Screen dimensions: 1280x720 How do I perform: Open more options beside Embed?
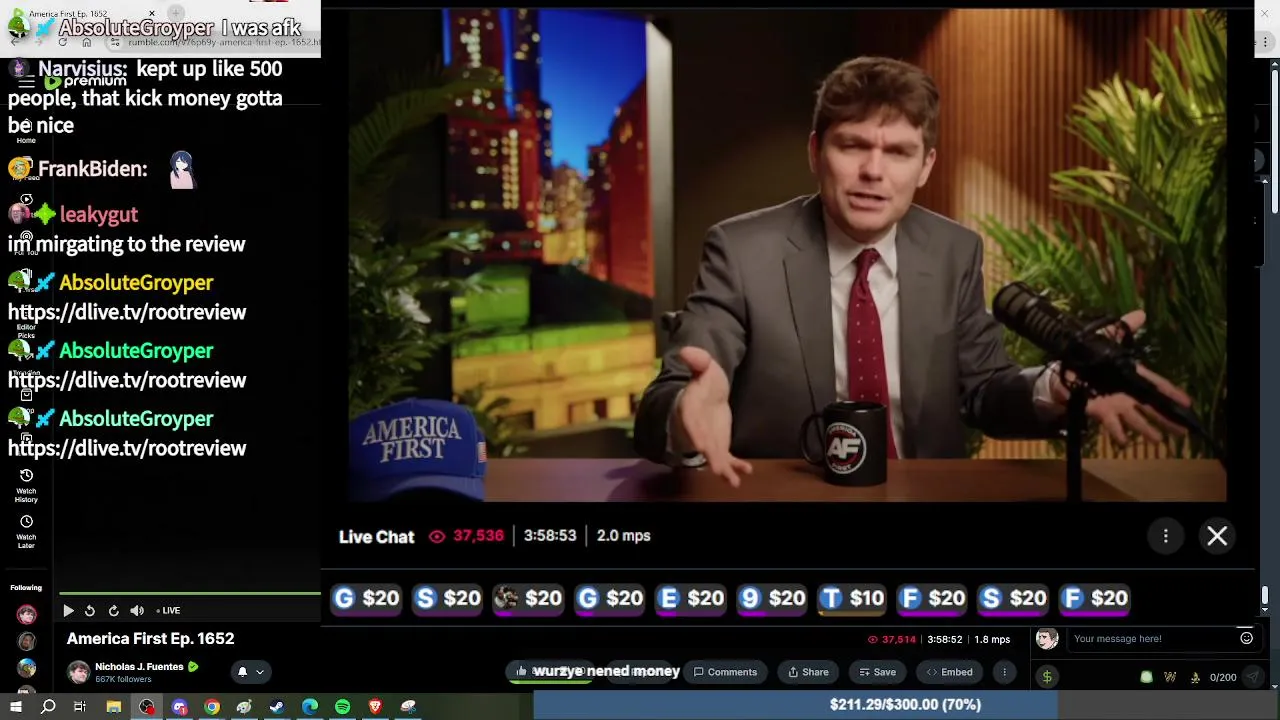coord(1004,672)
